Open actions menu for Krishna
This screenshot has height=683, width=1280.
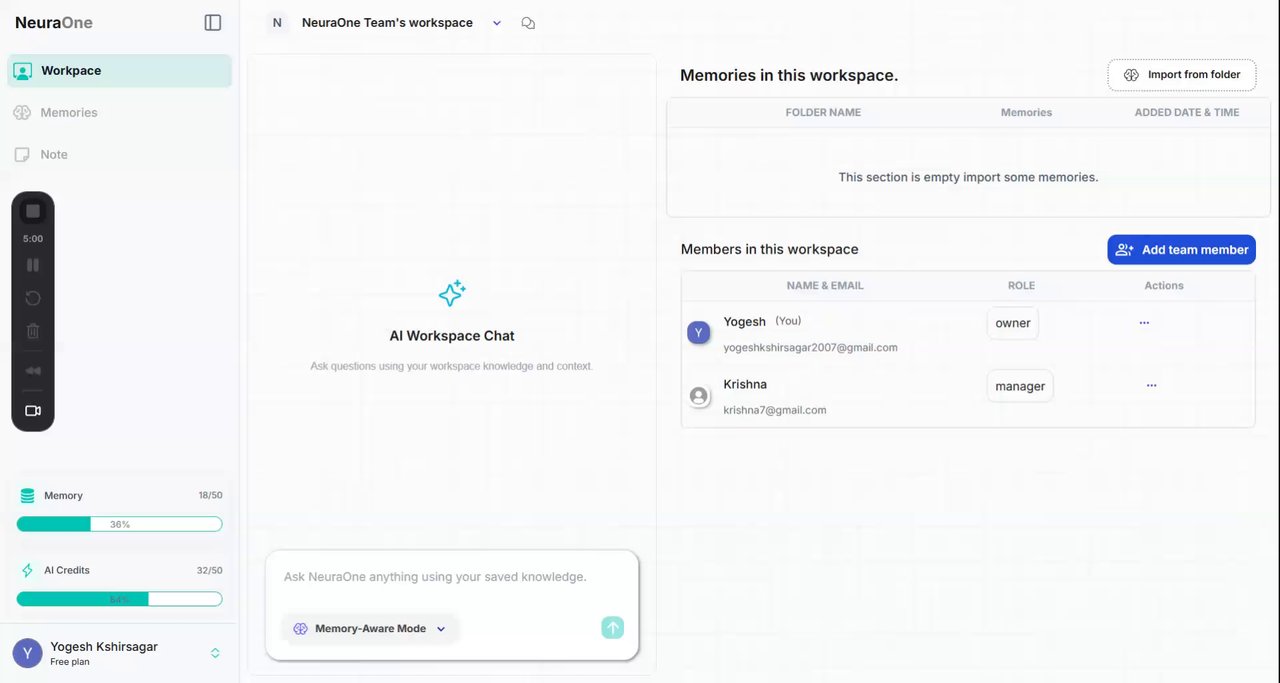coord(1151,385)
